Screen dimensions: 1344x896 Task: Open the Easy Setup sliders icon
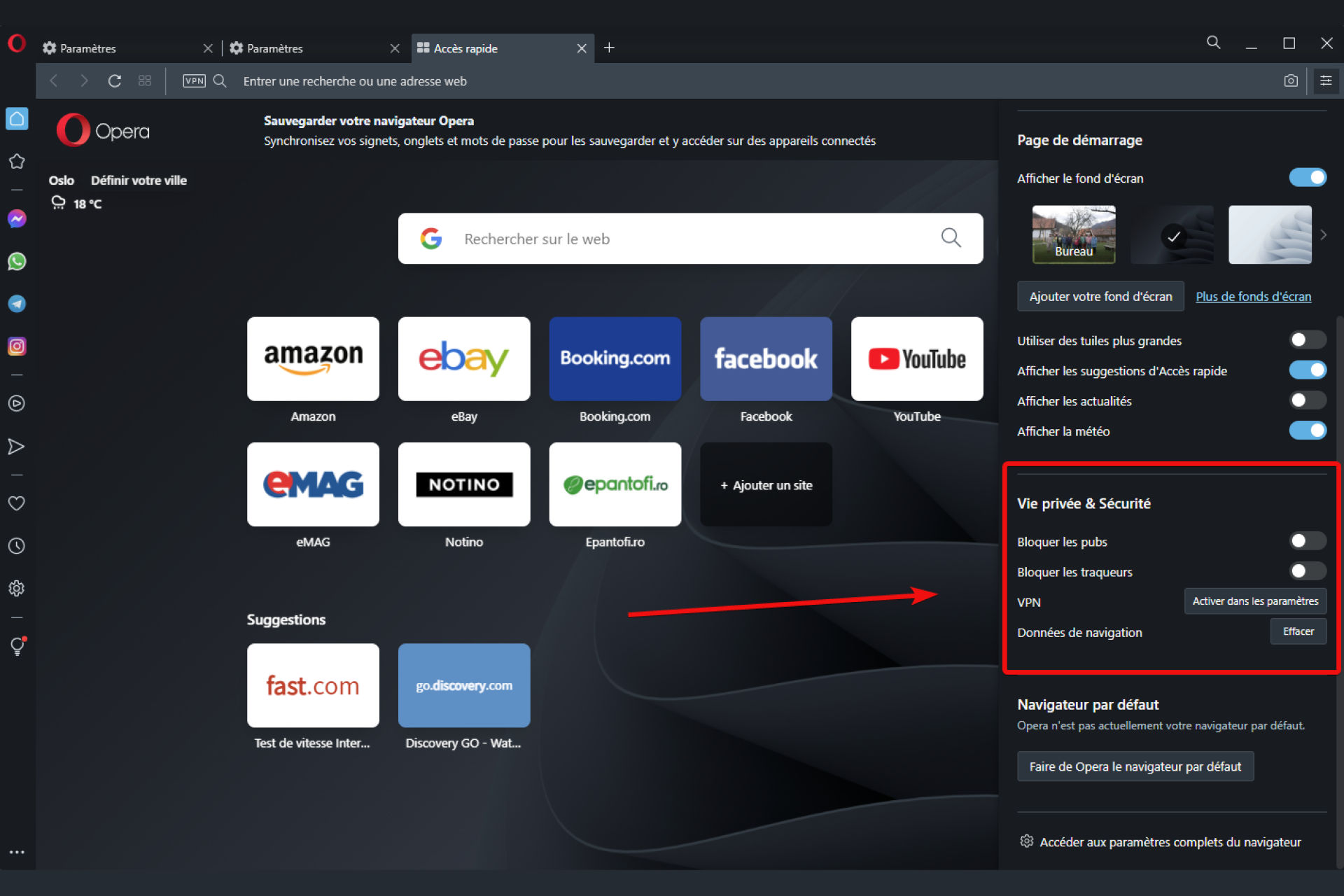1326,81
